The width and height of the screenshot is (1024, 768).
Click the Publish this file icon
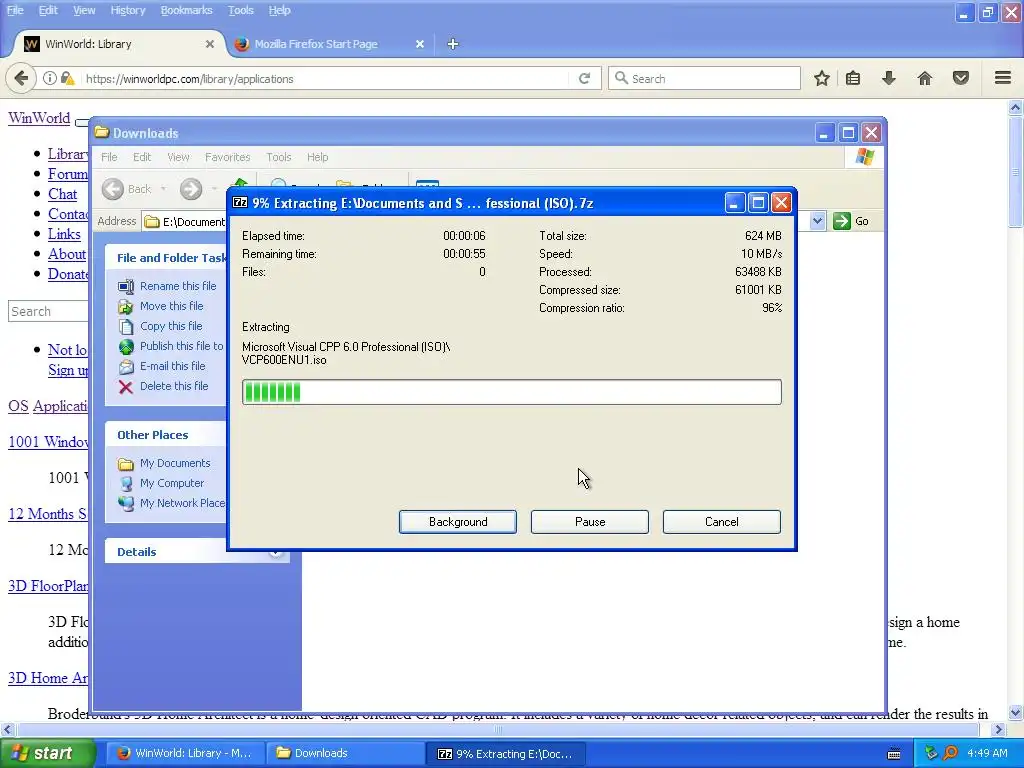[126, 347]
